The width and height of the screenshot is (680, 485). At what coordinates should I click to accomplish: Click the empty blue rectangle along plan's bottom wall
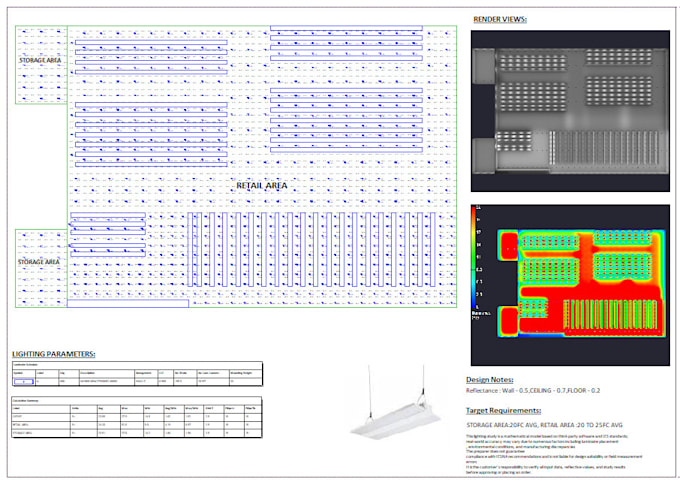coord(128,304)
